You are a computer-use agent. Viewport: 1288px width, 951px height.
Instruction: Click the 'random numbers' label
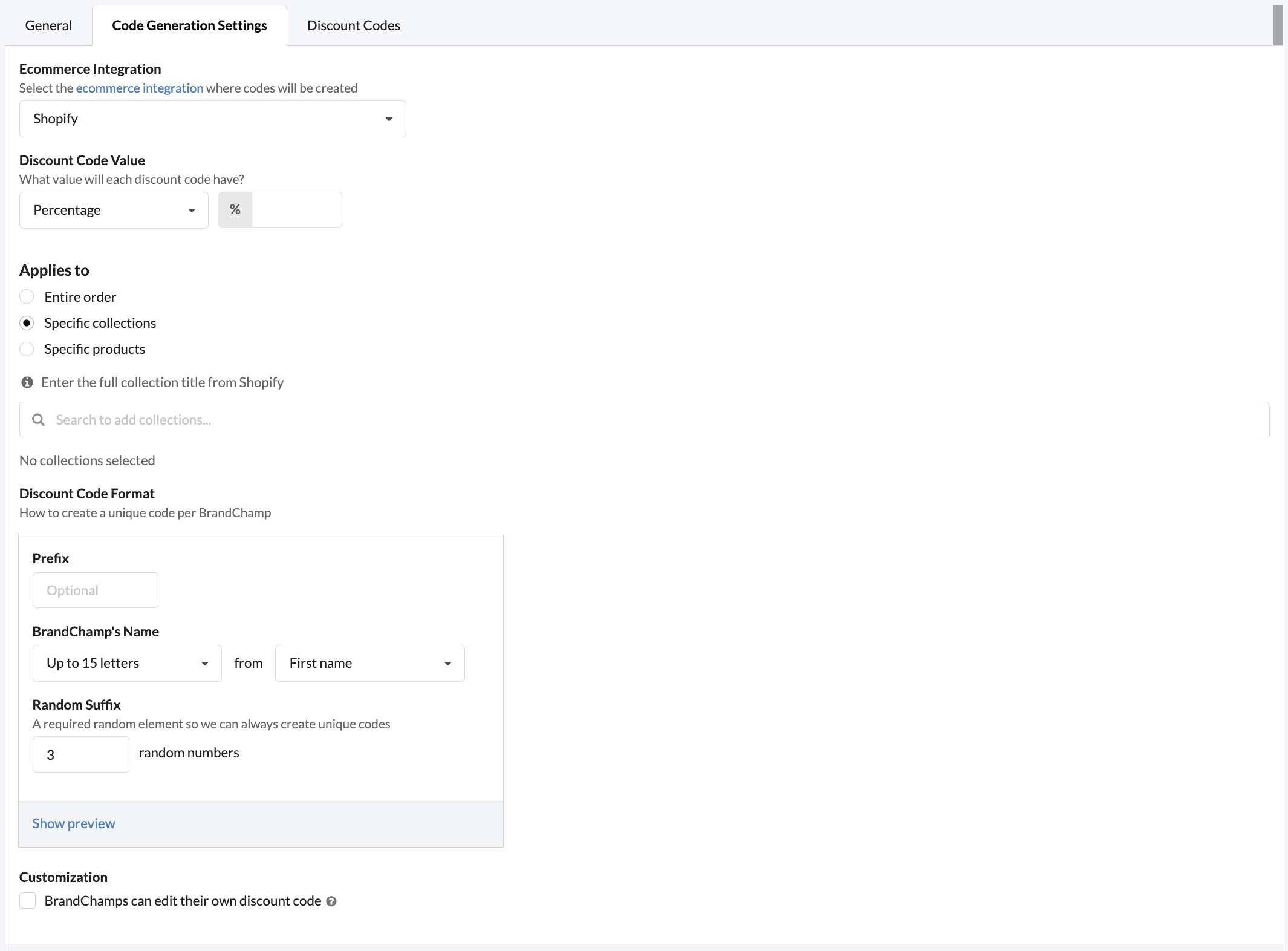point(189,753)
